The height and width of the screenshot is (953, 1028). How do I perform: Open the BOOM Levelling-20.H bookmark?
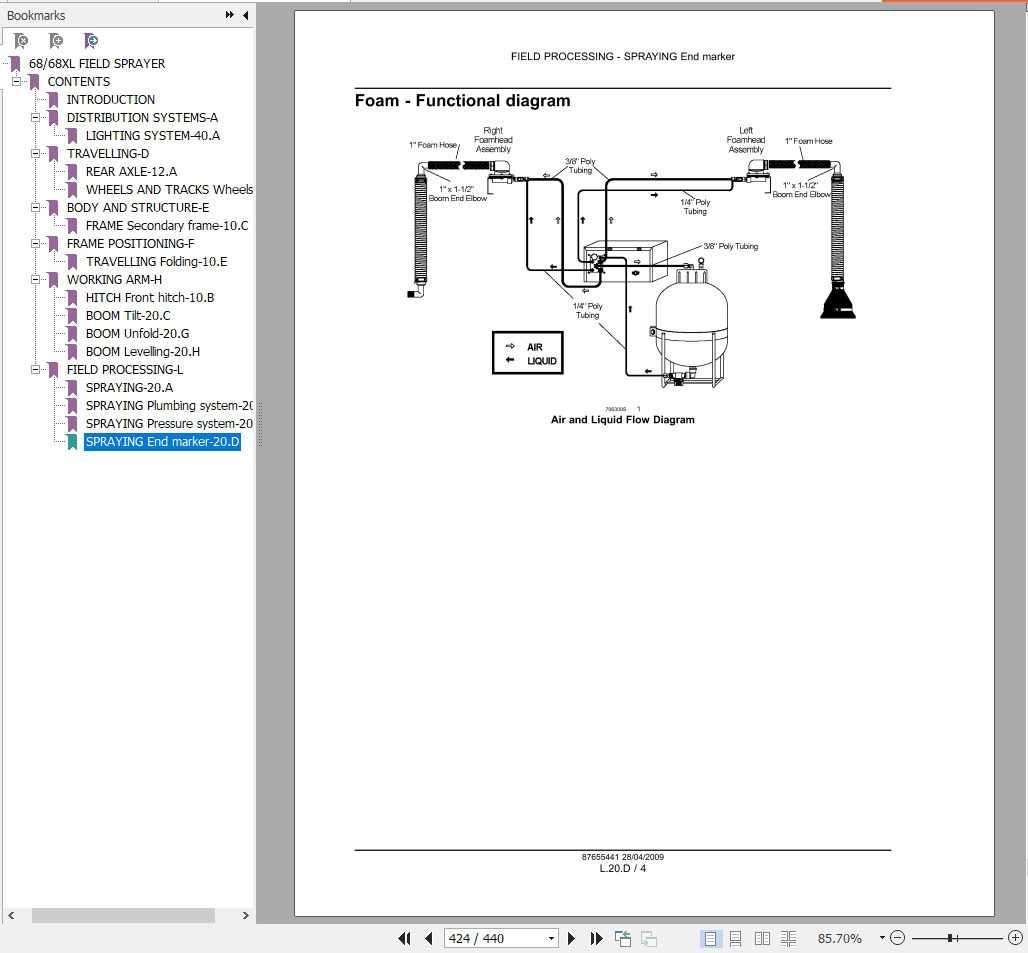(x=143, y=351)
